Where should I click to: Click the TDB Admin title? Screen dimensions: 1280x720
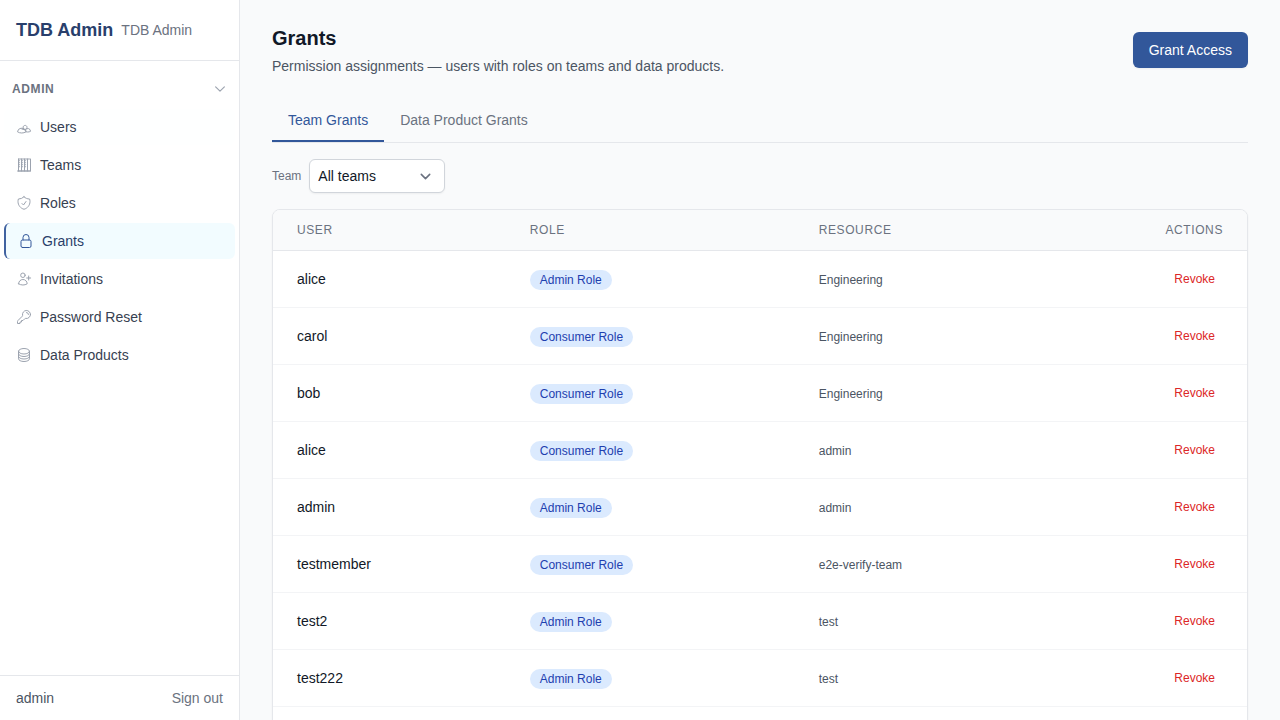point(64,30)
